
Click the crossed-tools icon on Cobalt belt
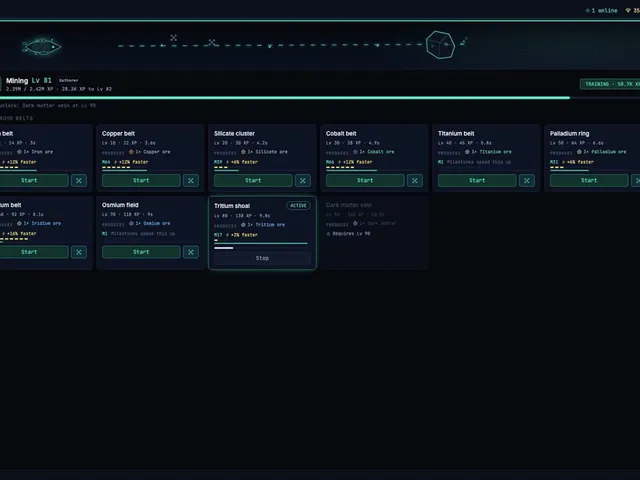click(415, 180)
